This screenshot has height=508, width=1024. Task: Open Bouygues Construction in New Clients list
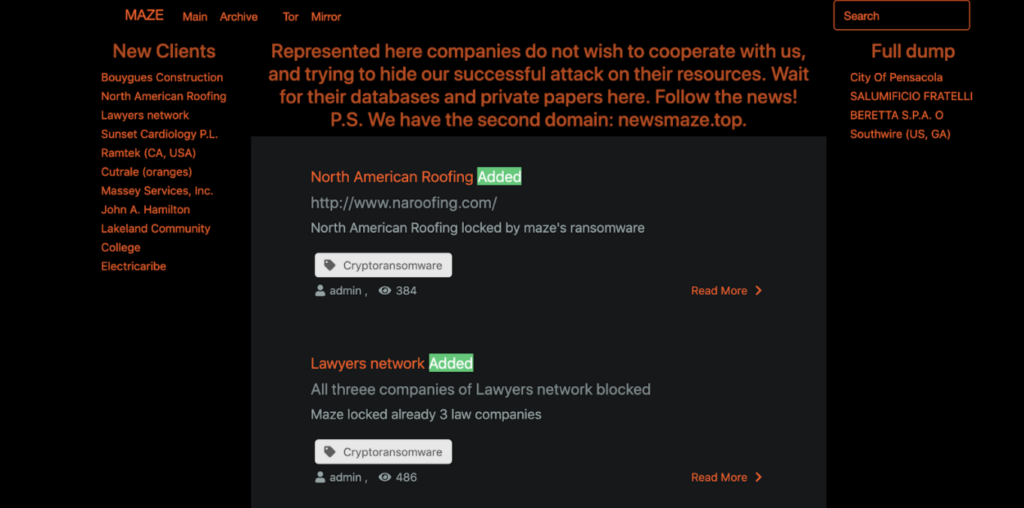click(162, 77)
